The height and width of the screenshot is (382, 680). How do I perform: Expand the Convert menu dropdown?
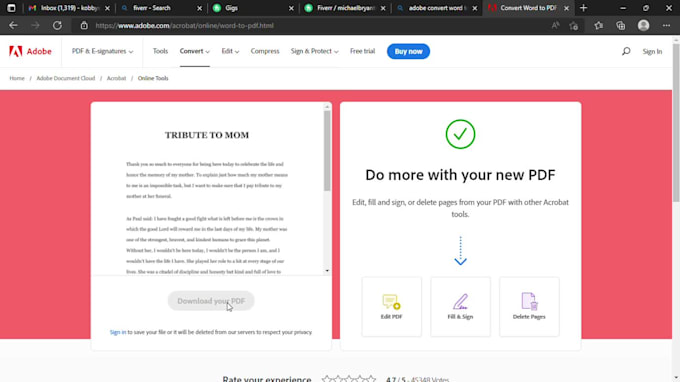click(x=195, y=51)
